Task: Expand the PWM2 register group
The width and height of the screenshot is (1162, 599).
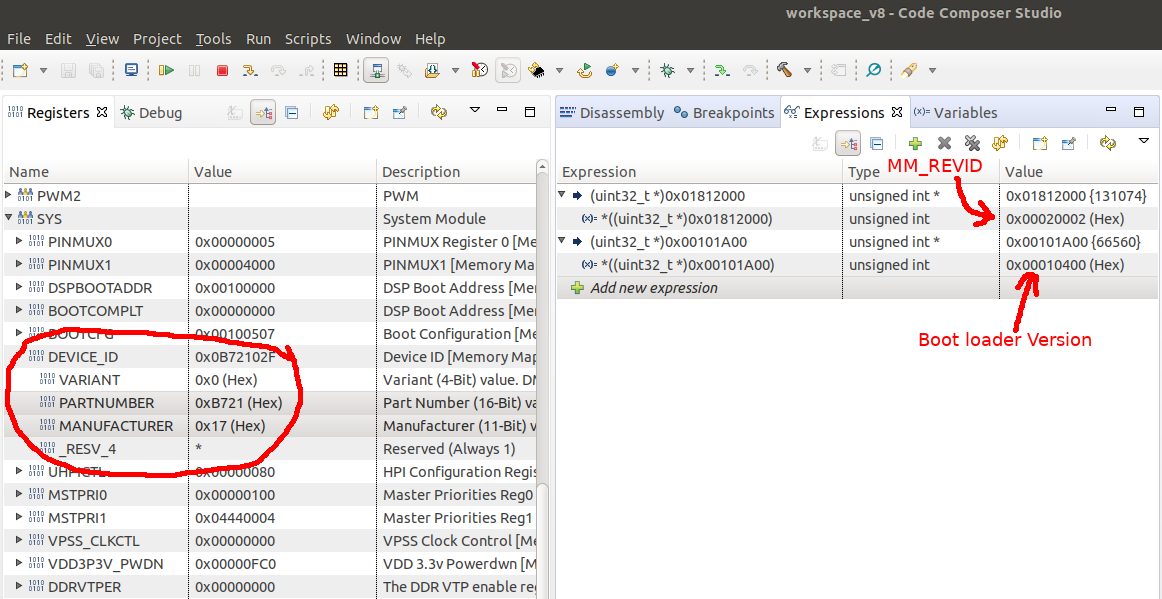Action: pyautogui.click(x=9, y=196)
